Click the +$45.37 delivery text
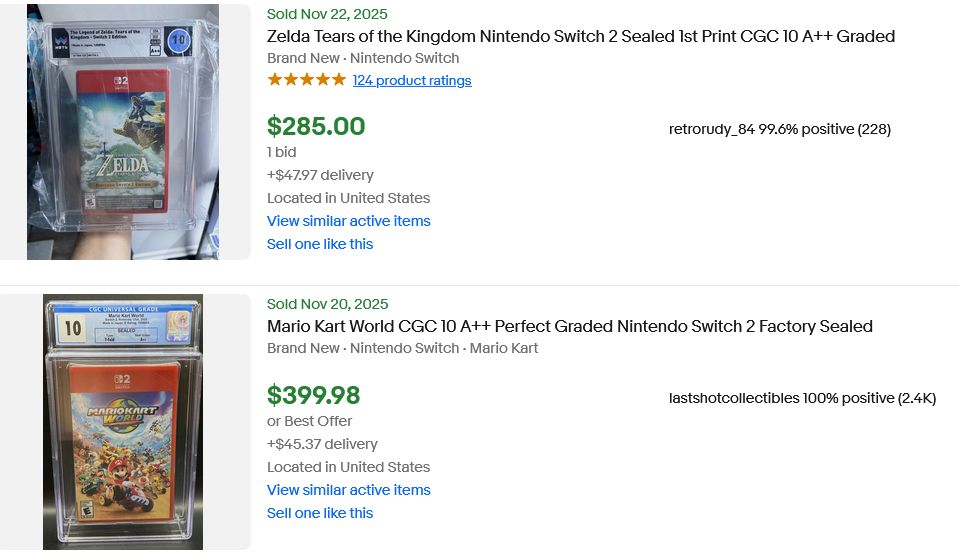The height and width of the screenshot is (557, 959). tap(322, 444)
